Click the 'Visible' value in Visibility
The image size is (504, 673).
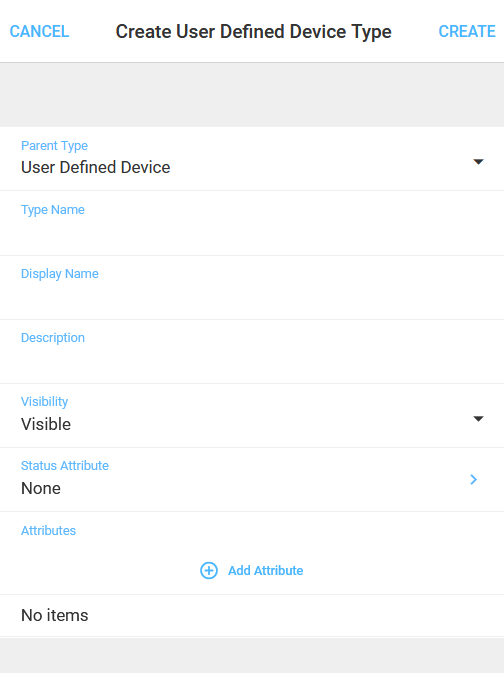(x=46, y=424)
